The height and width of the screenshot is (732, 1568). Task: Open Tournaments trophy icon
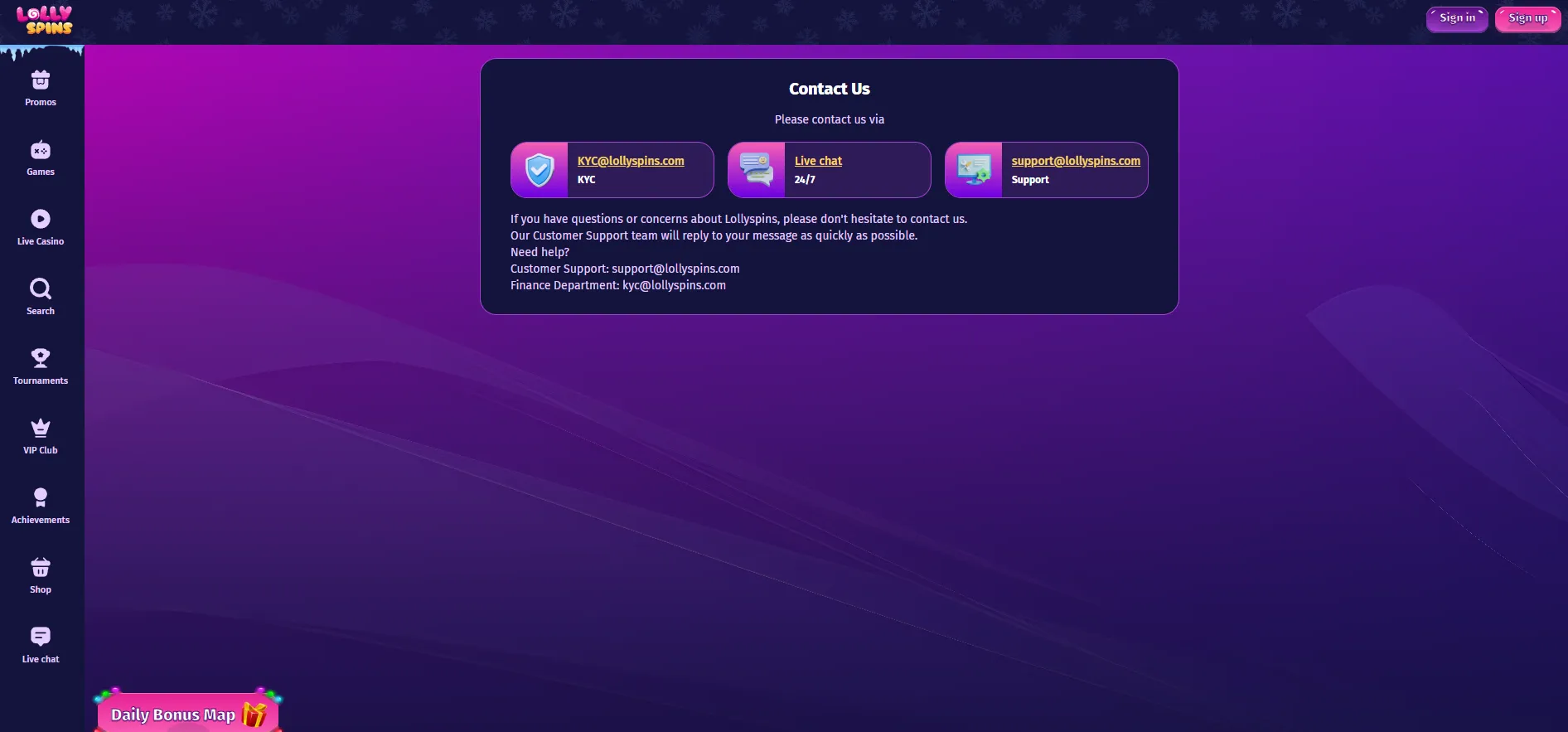[x=41, y=358]
